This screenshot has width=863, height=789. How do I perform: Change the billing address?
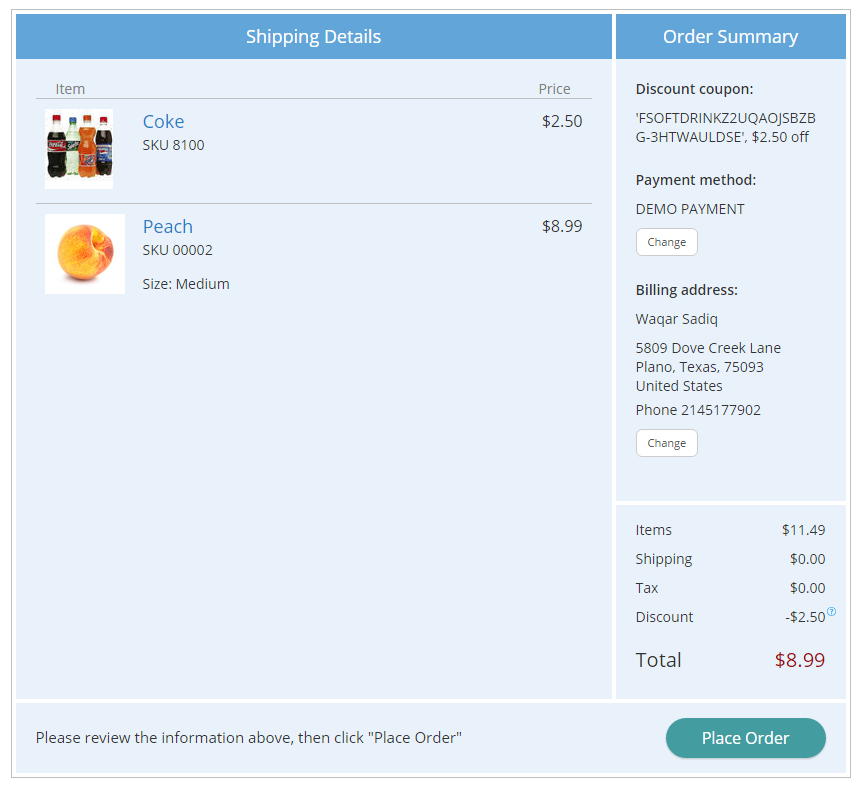(x=667, y=443)
